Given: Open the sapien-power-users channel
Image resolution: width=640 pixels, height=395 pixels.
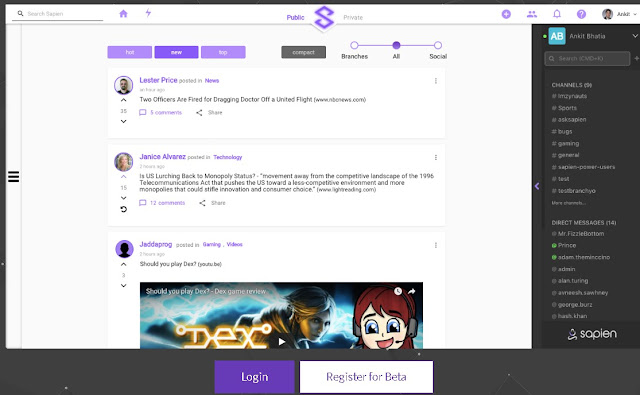Looking at the screenshot, I should [583, 167].
